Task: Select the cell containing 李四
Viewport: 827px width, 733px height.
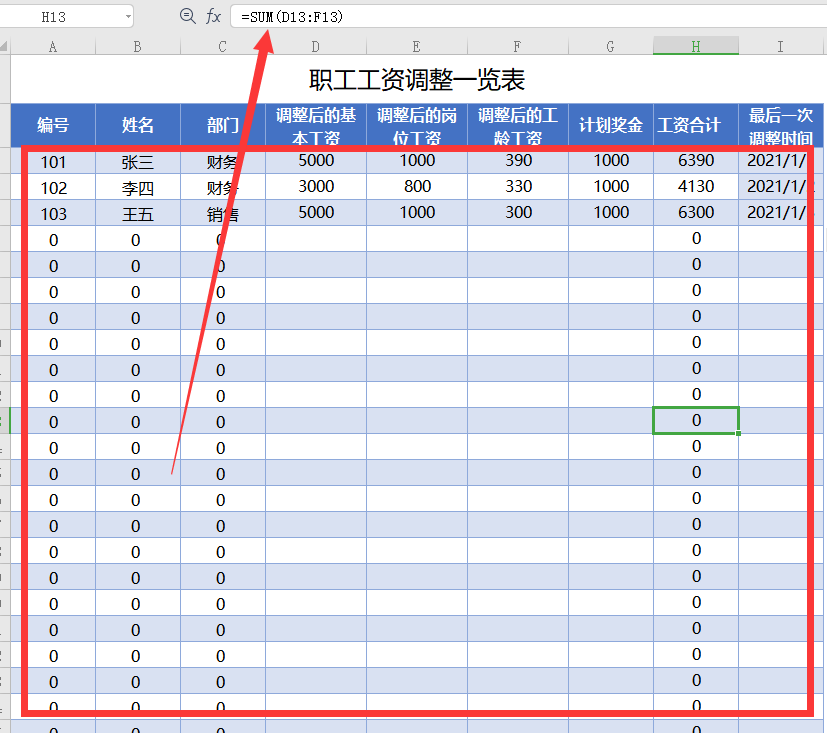Action: [137, 187]
